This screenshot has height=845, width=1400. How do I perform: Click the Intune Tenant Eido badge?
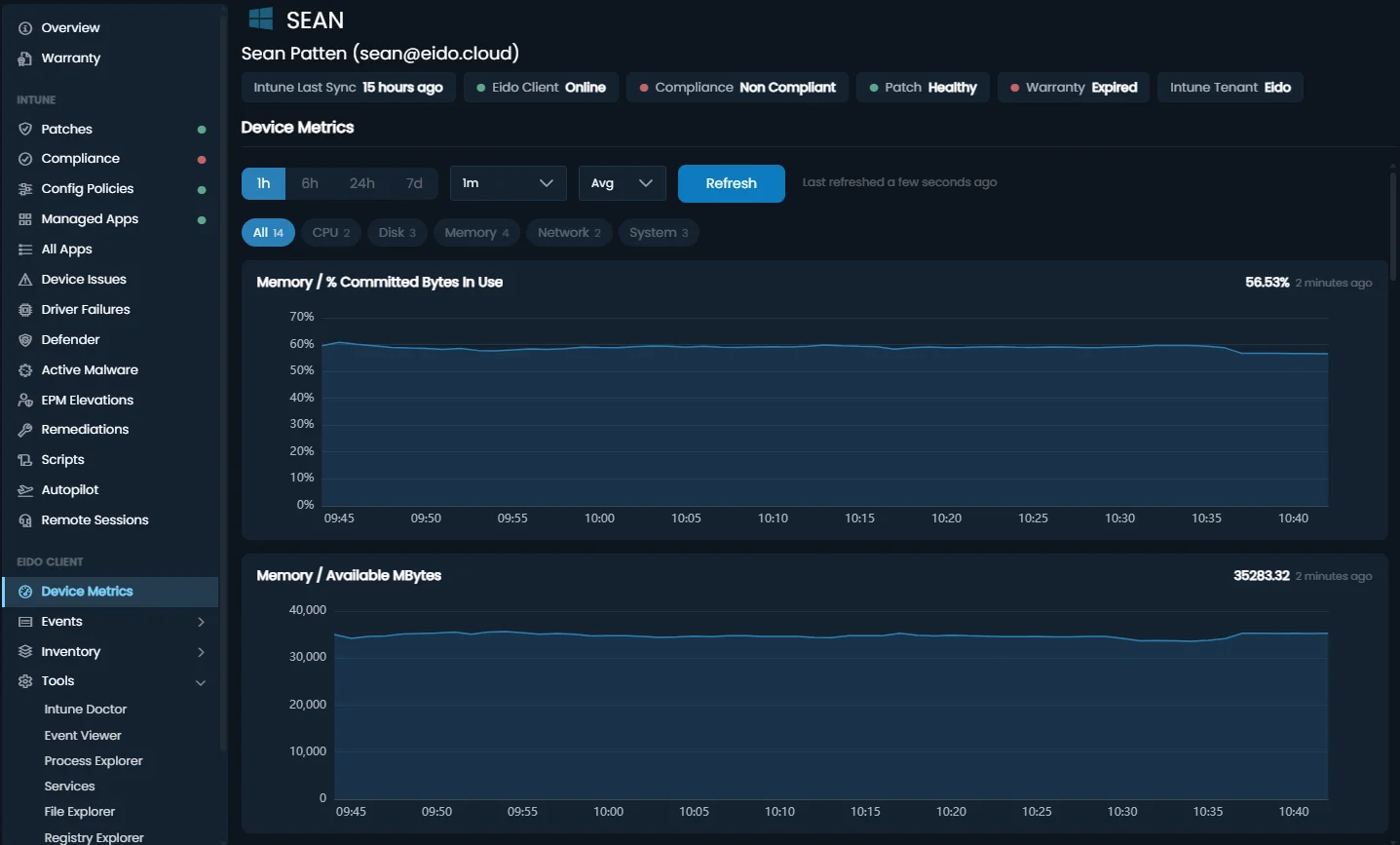click(1230, 88)
